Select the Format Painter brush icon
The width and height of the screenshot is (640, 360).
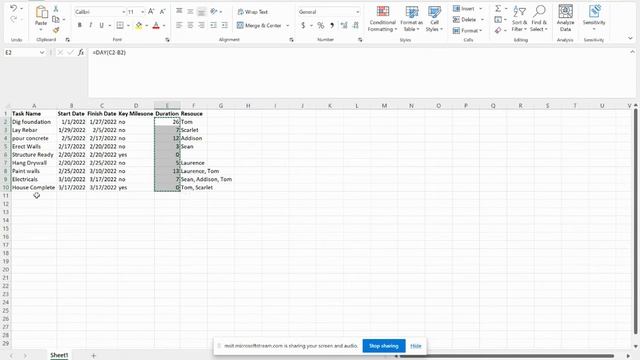point(56,29)
